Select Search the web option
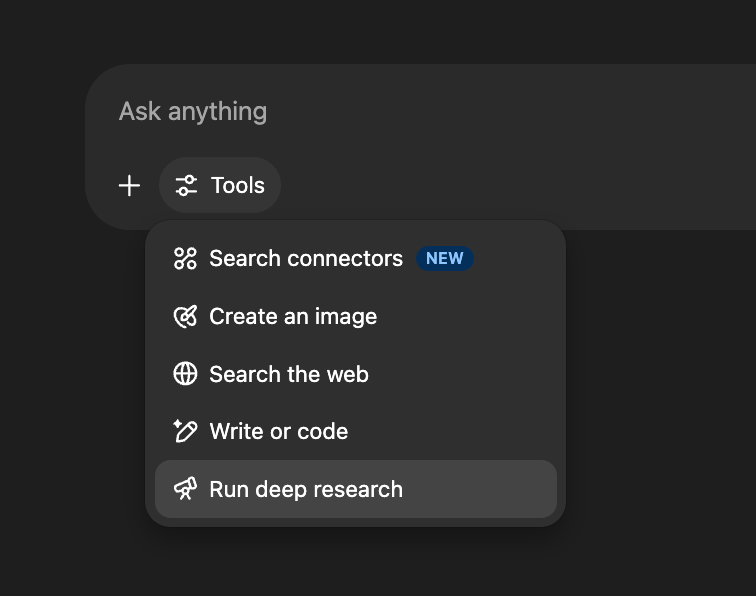This screenshot has height=596, width=756. click(289, 374)
